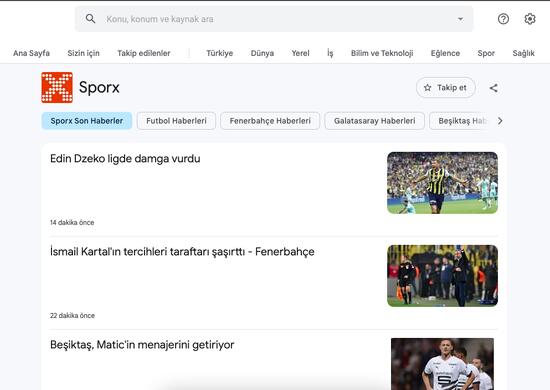This screenshot has width=550, height=390.
Task: Open the Edin Dzeko ligde damga vurdu article
Action: (x=125, y=159)
